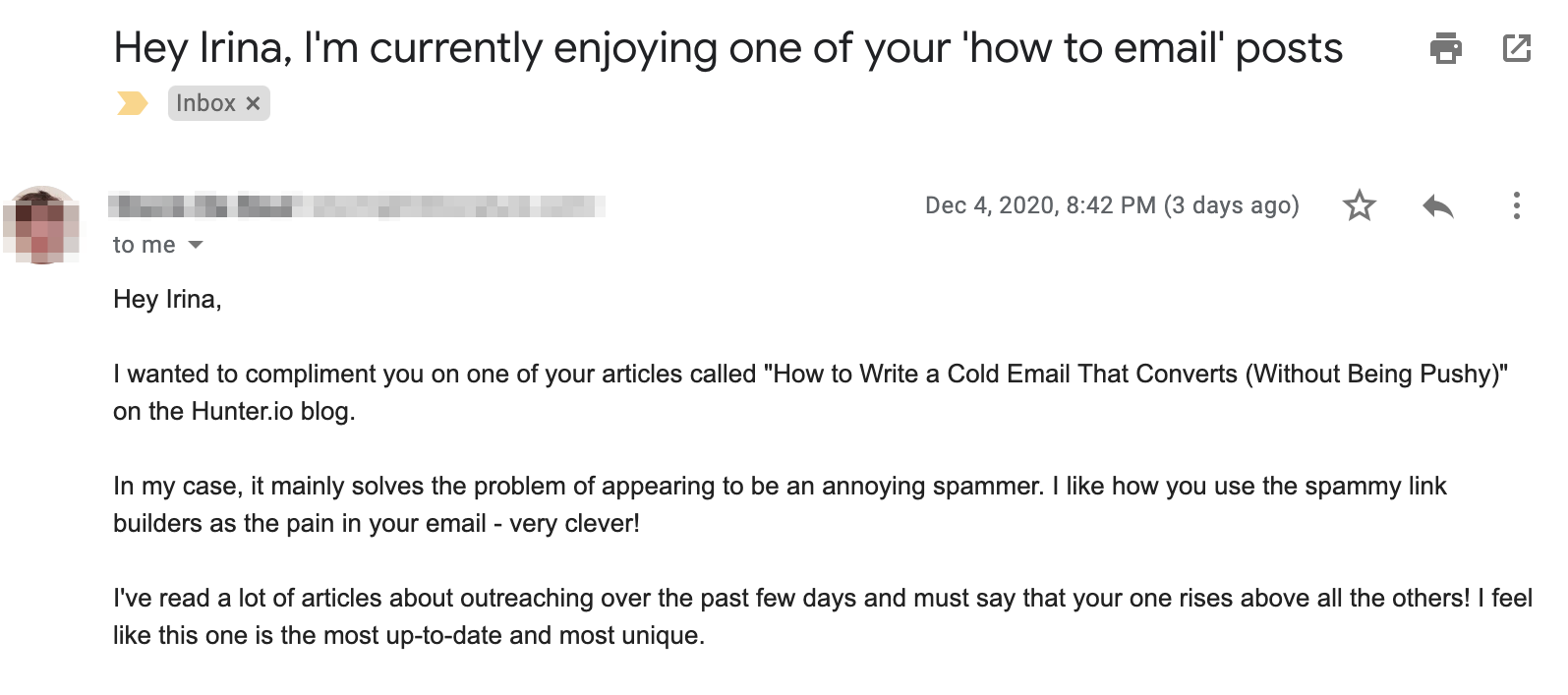This screenshot has height=695, width=1568.
Task: Open the three-dot More options menu
Action: coord(1516,205)
